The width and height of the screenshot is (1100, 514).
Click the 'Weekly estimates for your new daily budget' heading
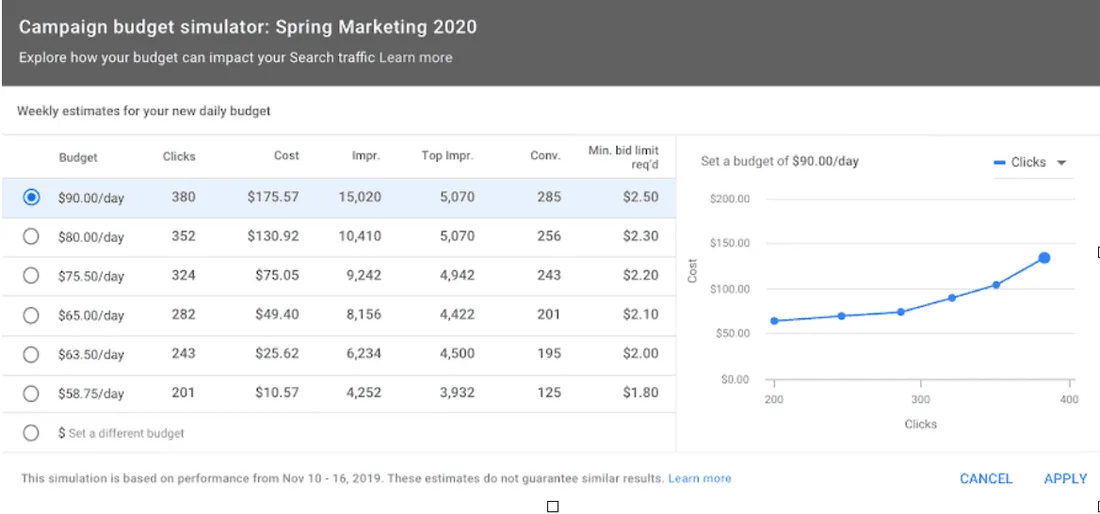click(144, 111)
